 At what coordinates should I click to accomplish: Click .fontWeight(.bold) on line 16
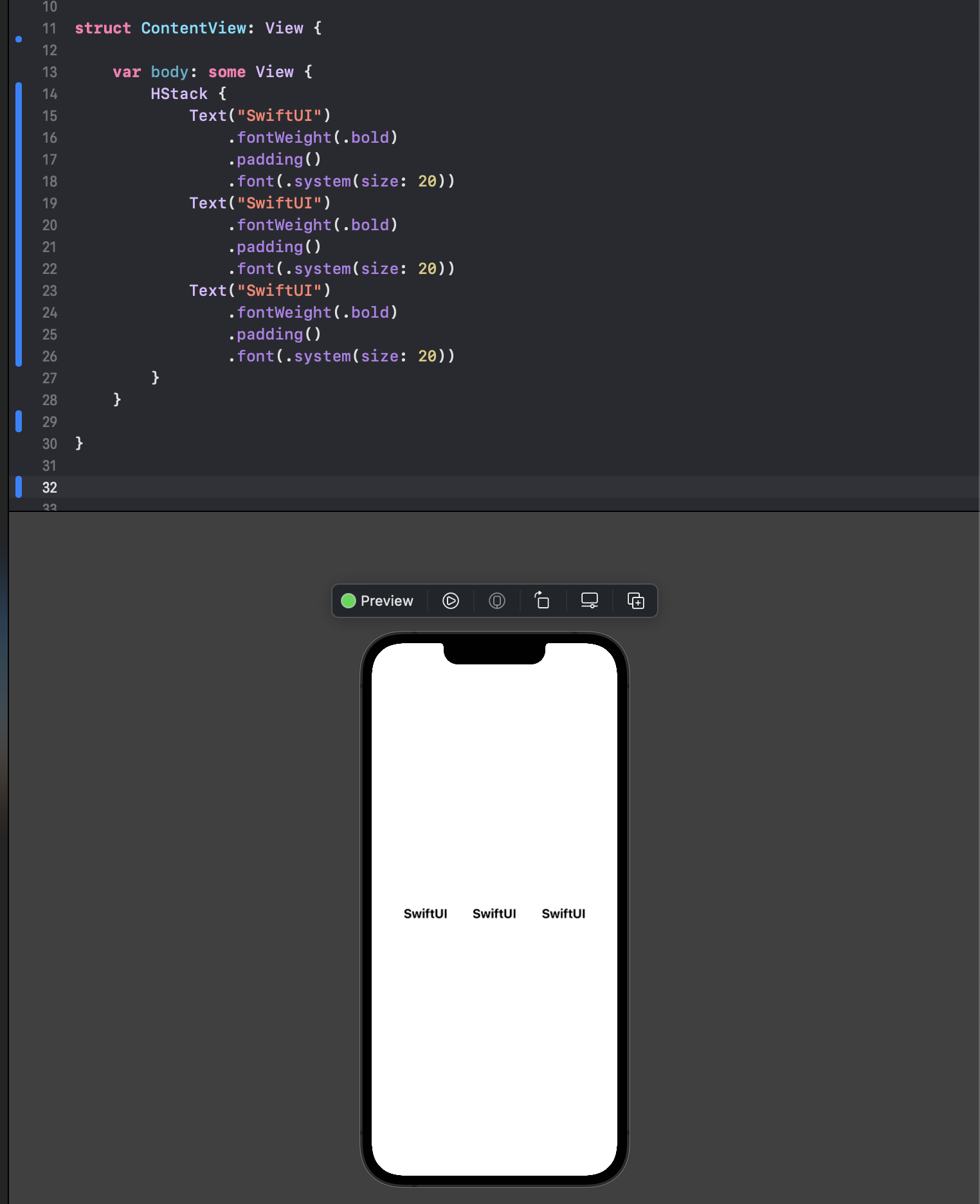coord(313,138)
